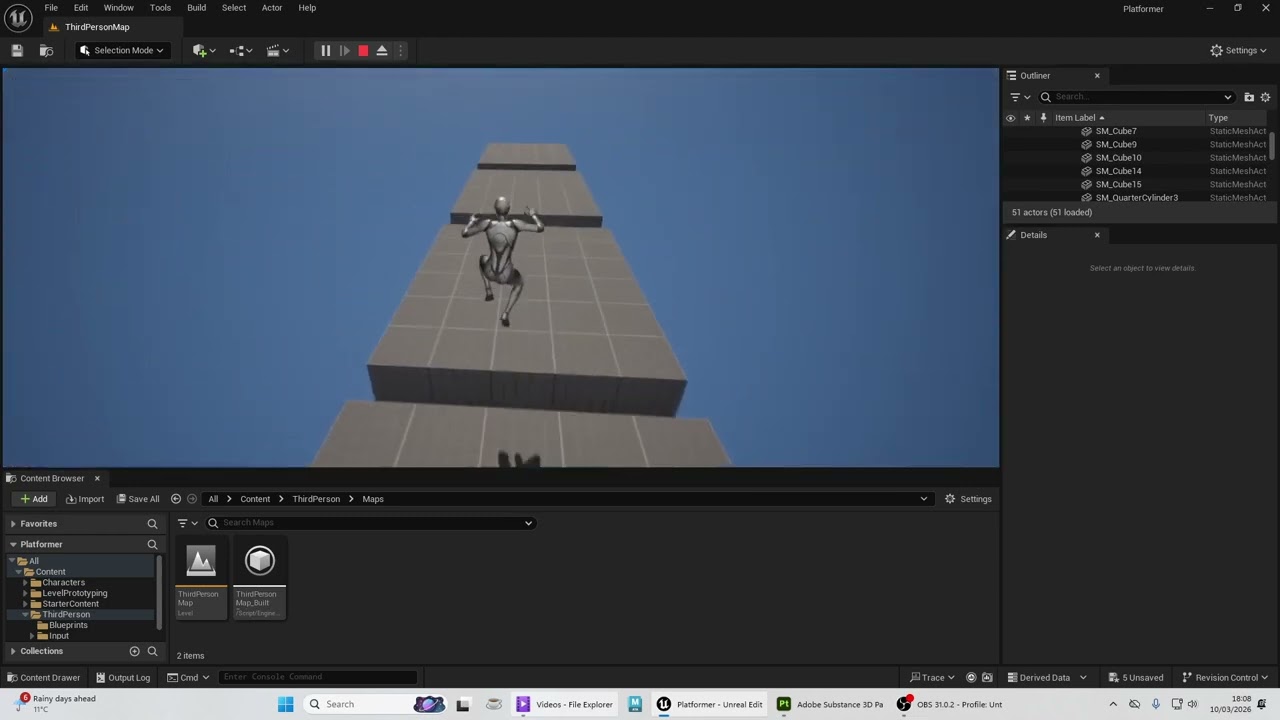Close the Details panel tab
Screen dimensions: 1280x720
[x=1097, y=235]
